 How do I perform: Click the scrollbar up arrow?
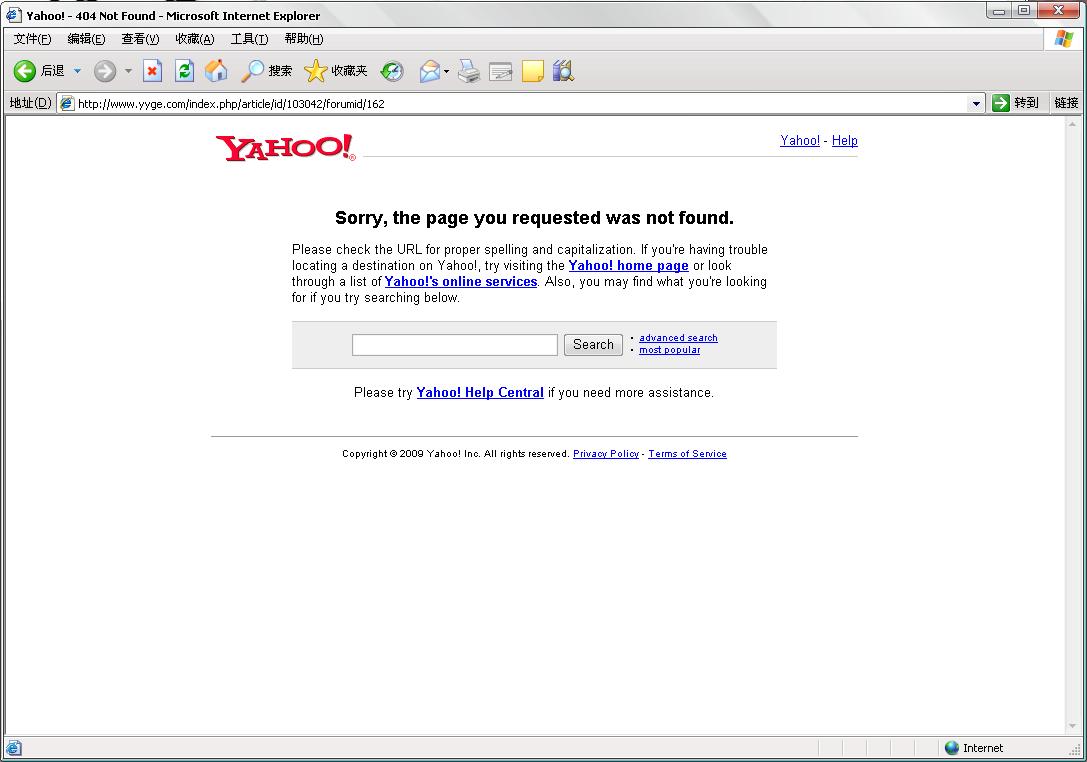coord(1072,125)
